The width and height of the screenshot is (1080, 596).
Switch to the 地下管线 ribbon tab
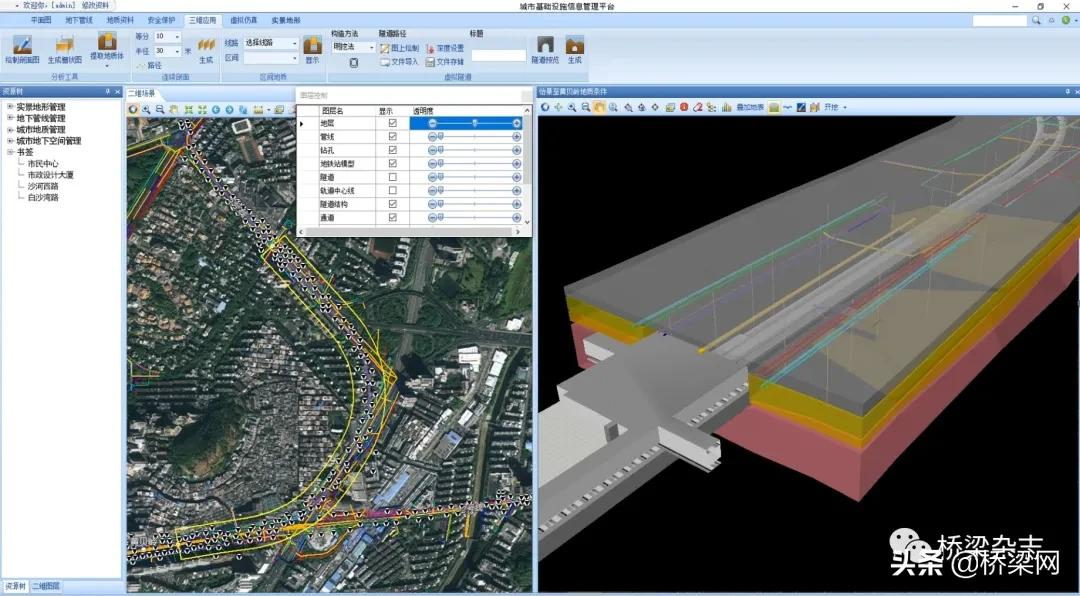79,20
